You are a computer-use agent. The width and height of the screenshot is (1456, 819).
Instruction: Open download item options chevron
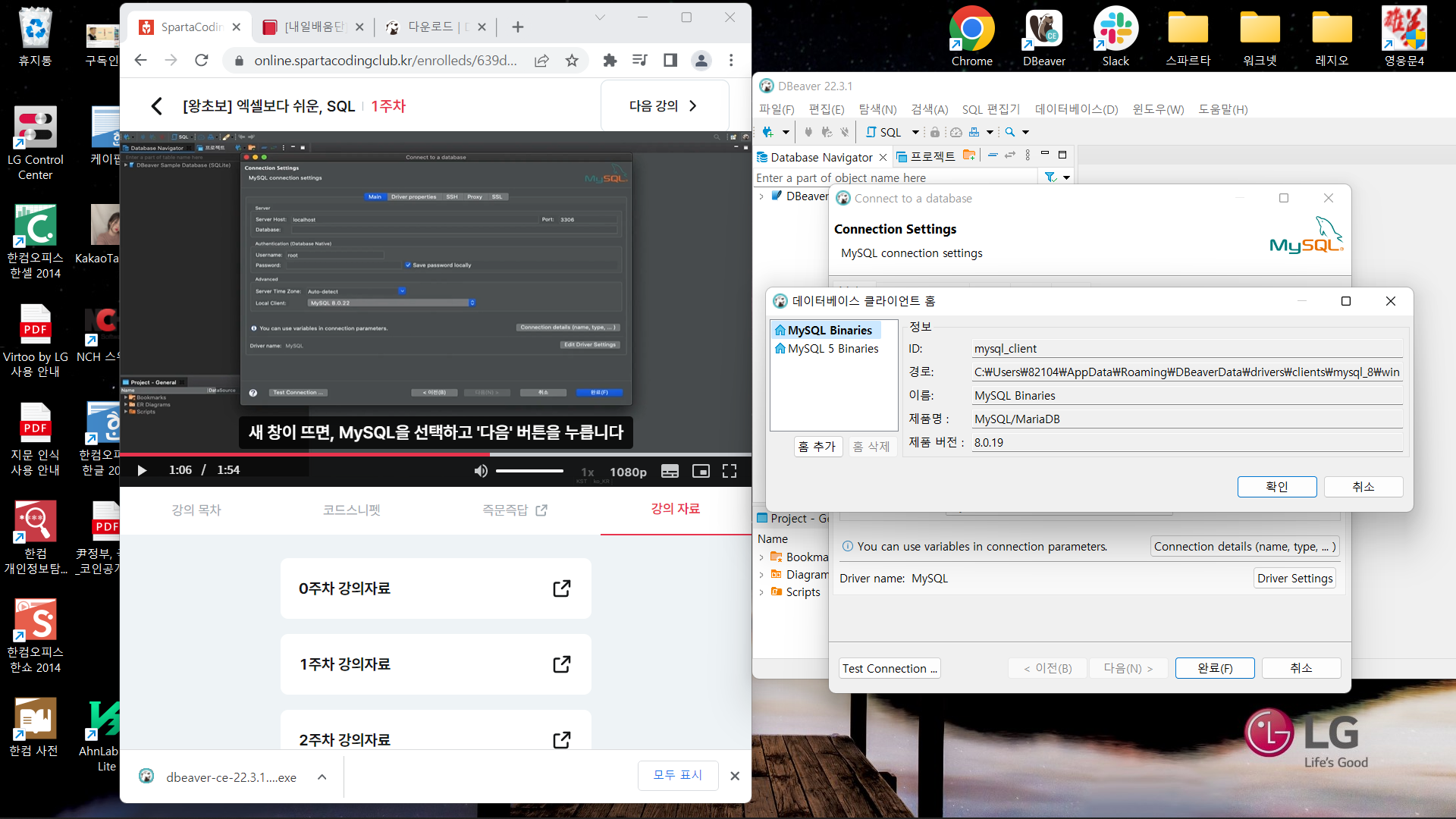(x=322, y=777)
